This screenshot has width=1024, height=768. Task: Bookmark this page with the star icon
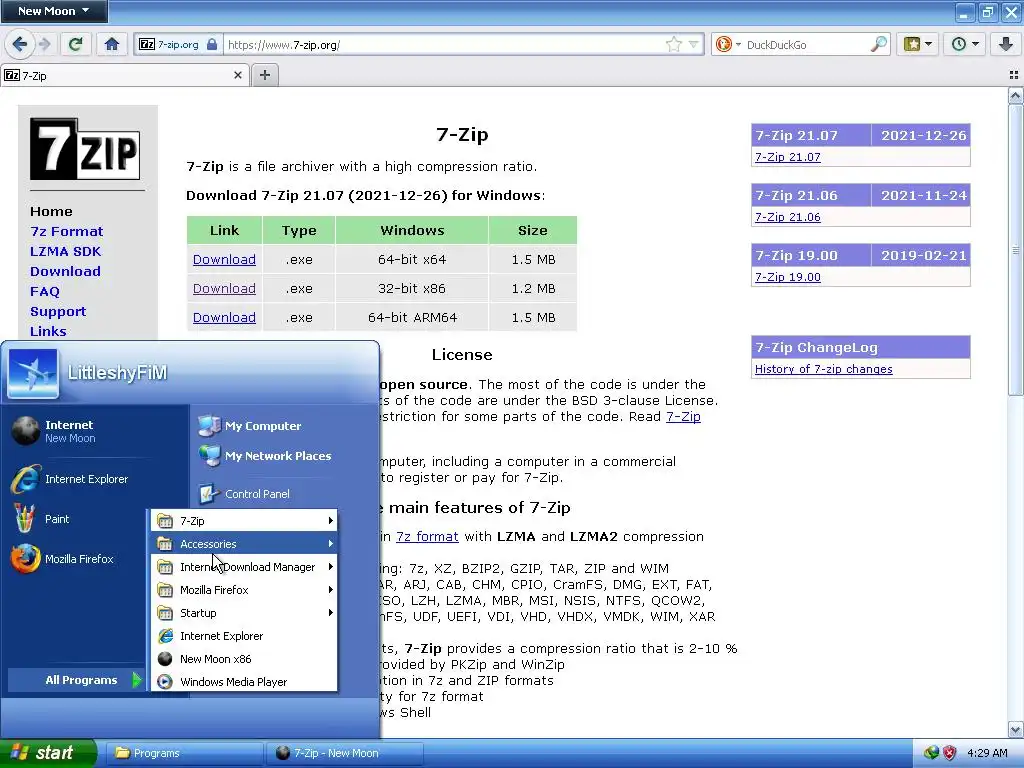(673, 44)
